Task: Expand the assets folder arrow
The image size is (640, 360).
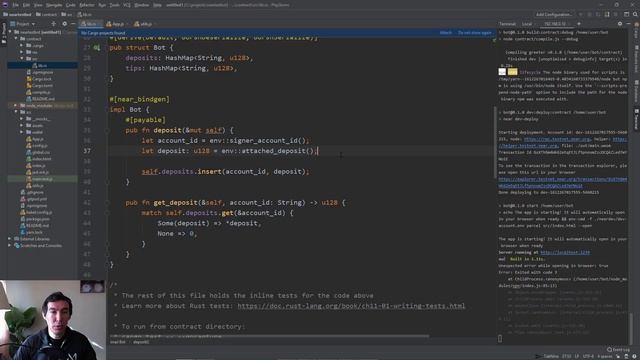Action: pyautogui.click(x=22, y=125)
